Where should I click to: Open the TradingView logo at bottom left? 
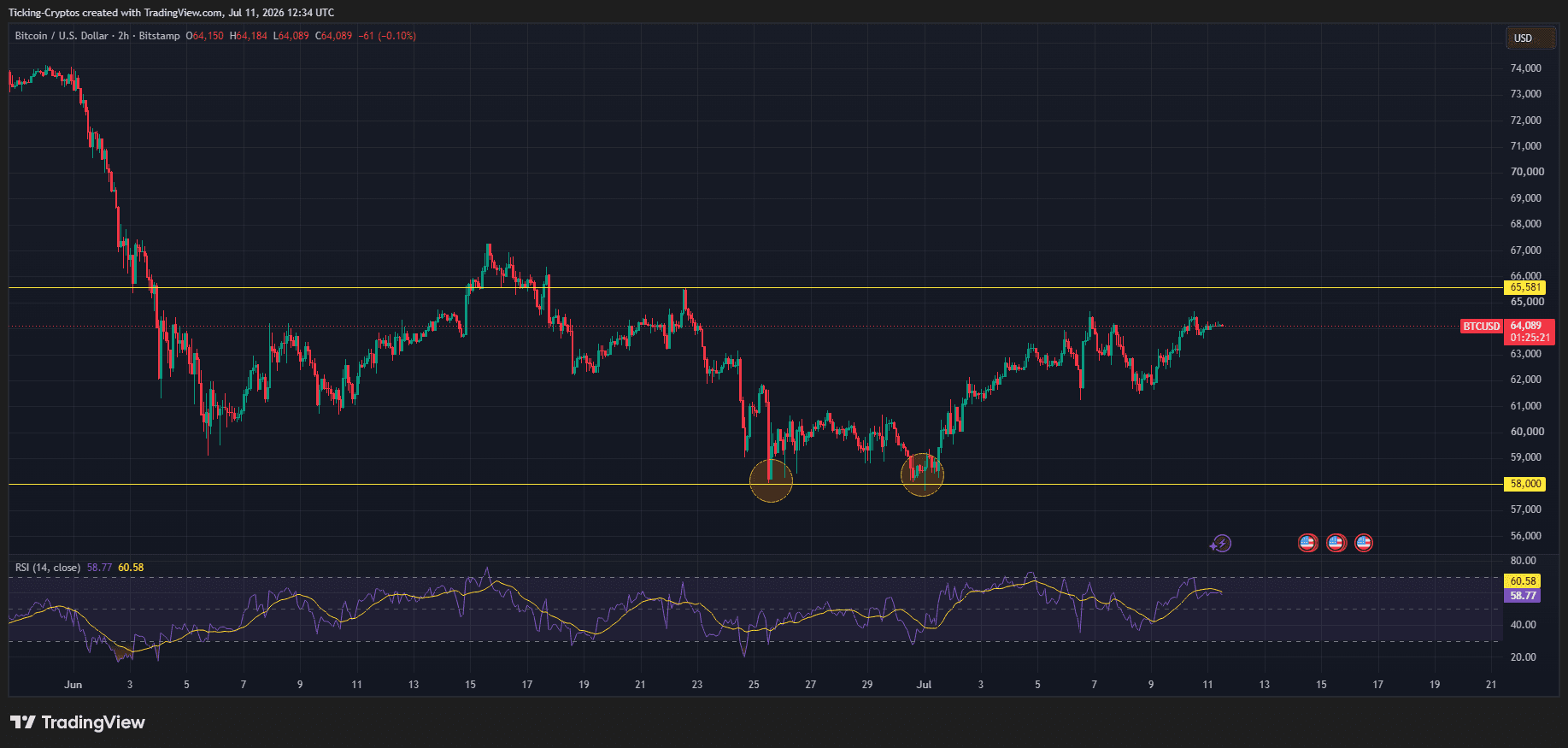point(78,722)
